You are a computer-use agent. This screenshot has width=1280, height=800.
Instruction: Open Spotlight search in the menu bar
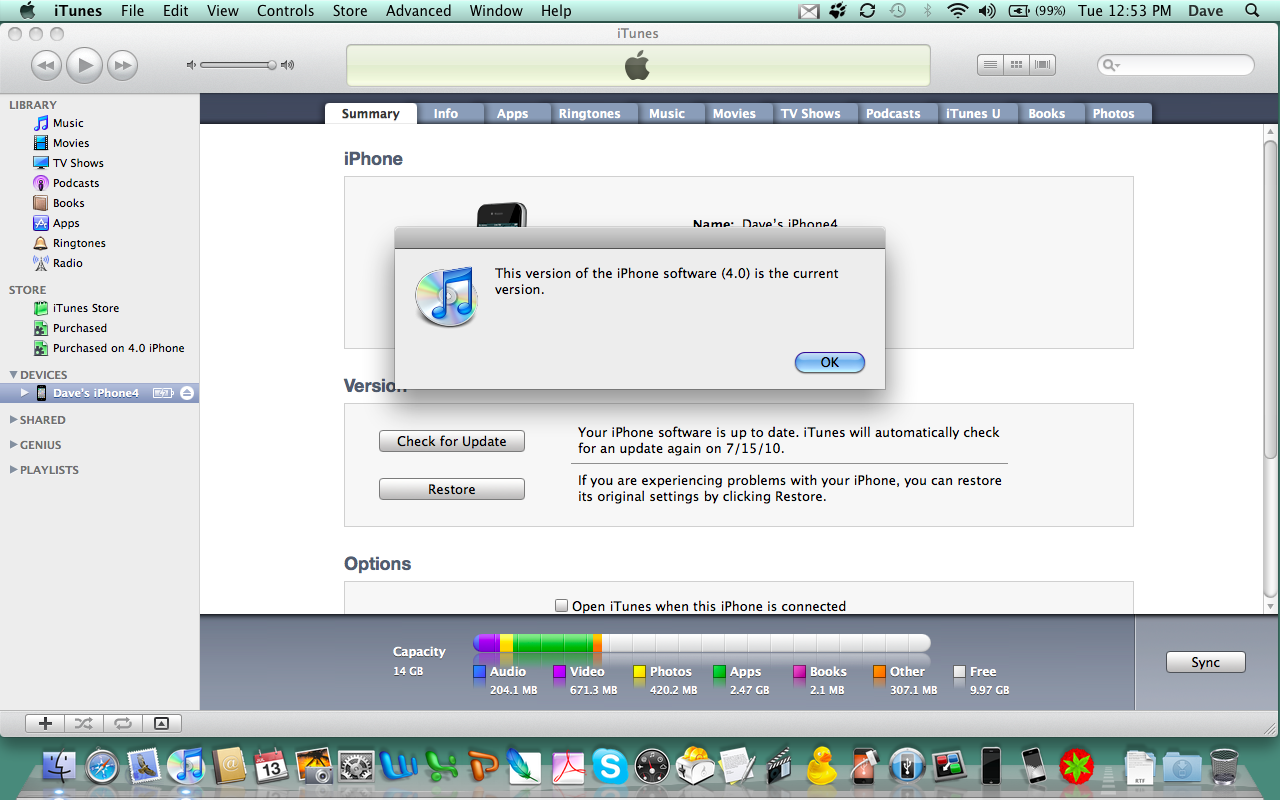[1252, 11]
